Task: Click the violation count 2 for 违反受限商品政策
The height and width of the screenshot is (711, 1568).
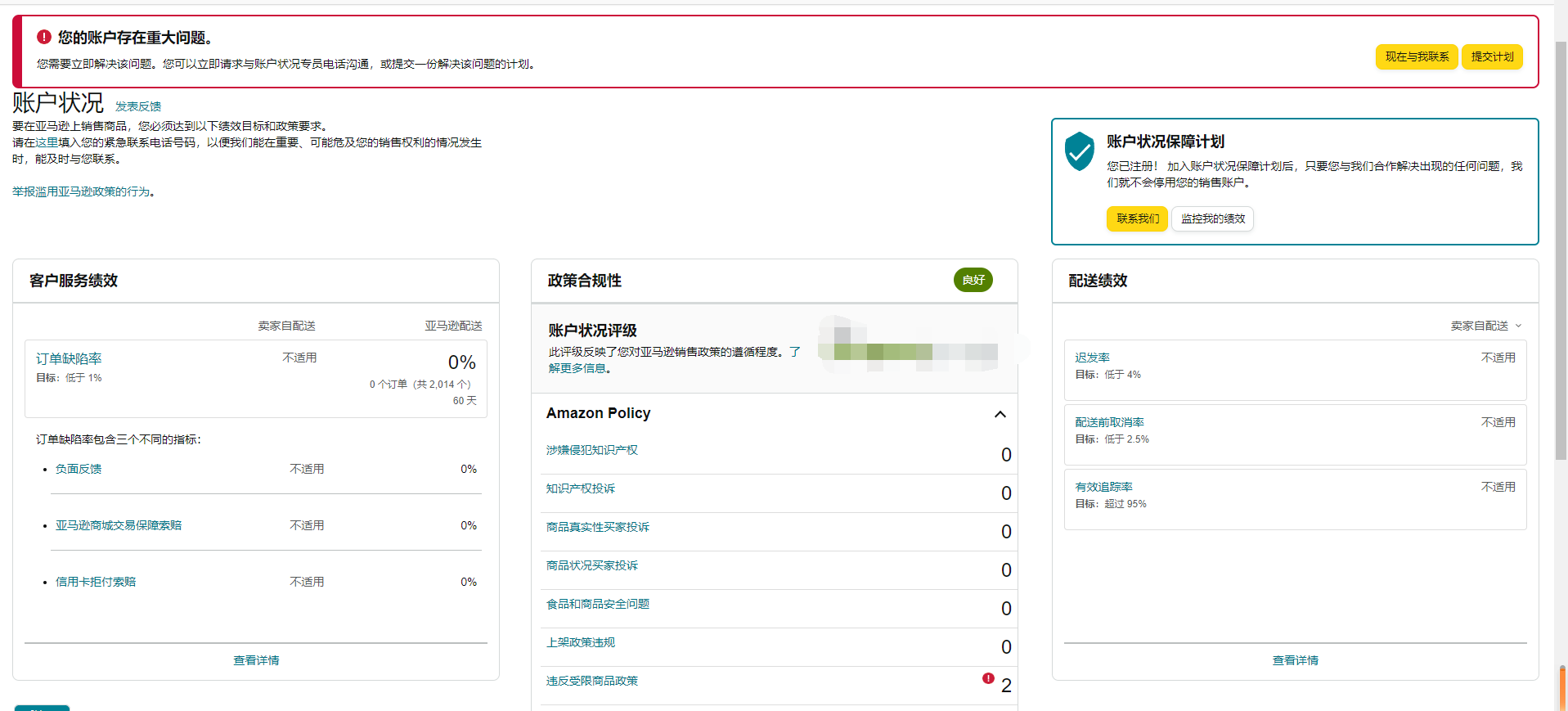Action: coord(1006,686)
